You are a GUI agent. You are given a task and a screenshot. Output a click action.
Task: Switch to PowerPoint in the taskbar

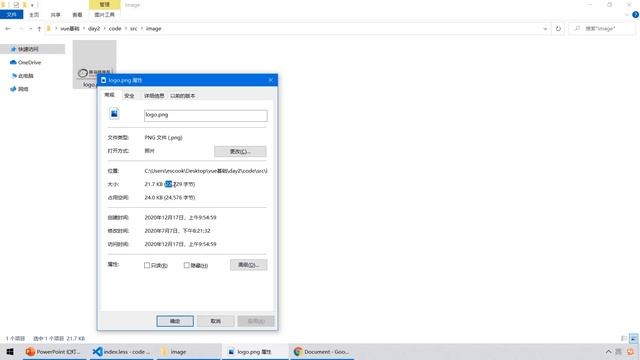54,351
